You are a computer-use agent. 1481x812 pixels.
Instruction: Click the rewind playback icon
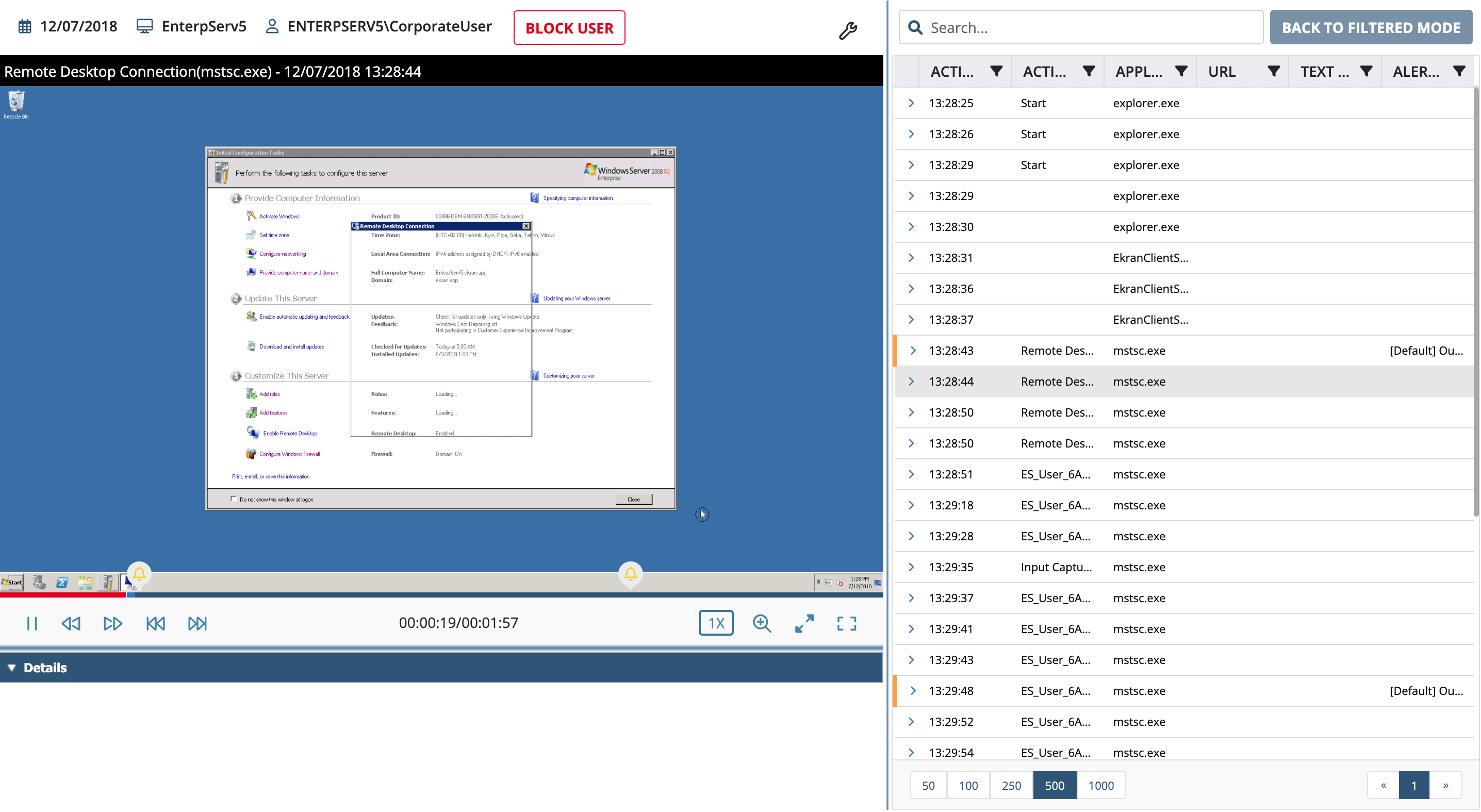point(71,623)
